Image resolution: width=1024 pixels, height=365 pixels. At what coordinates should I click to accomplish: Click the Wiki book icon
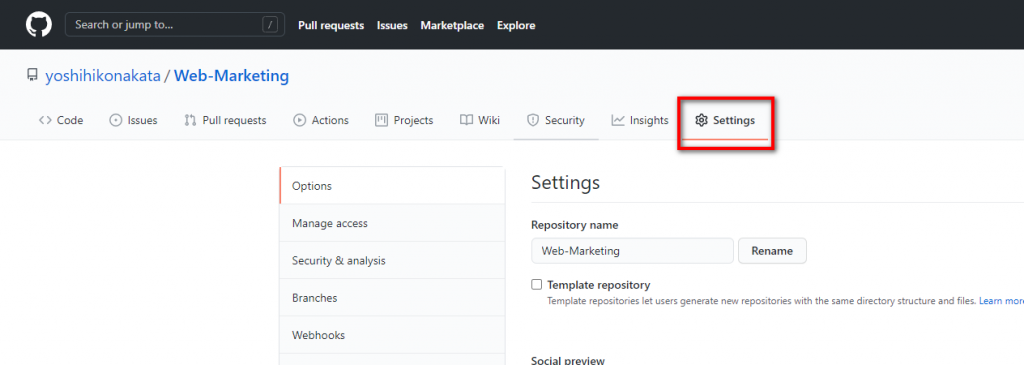[466, 120]
